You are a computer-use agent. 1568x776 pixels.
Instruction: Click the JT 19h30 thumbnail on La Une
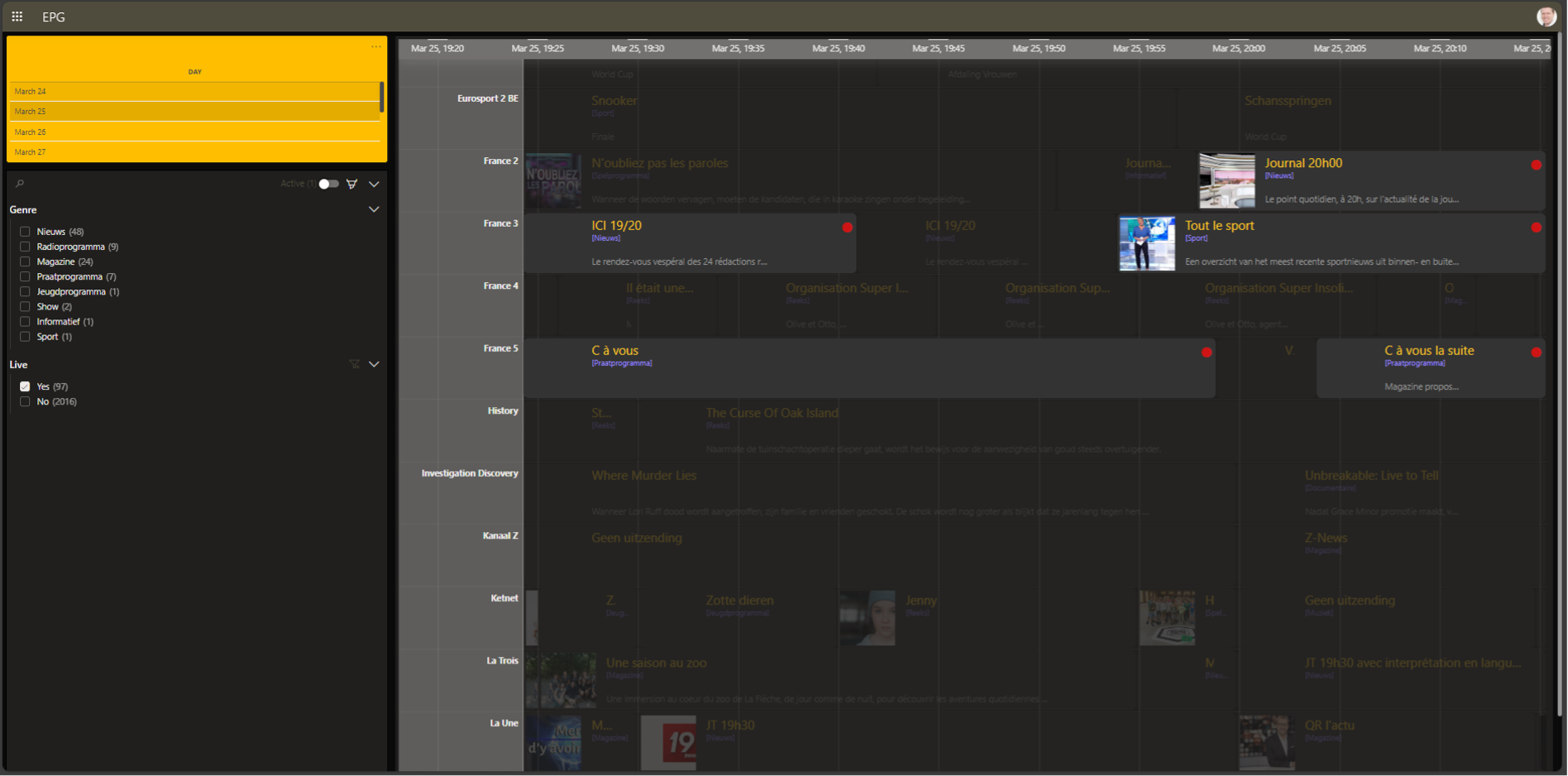[x=668, y=743]
